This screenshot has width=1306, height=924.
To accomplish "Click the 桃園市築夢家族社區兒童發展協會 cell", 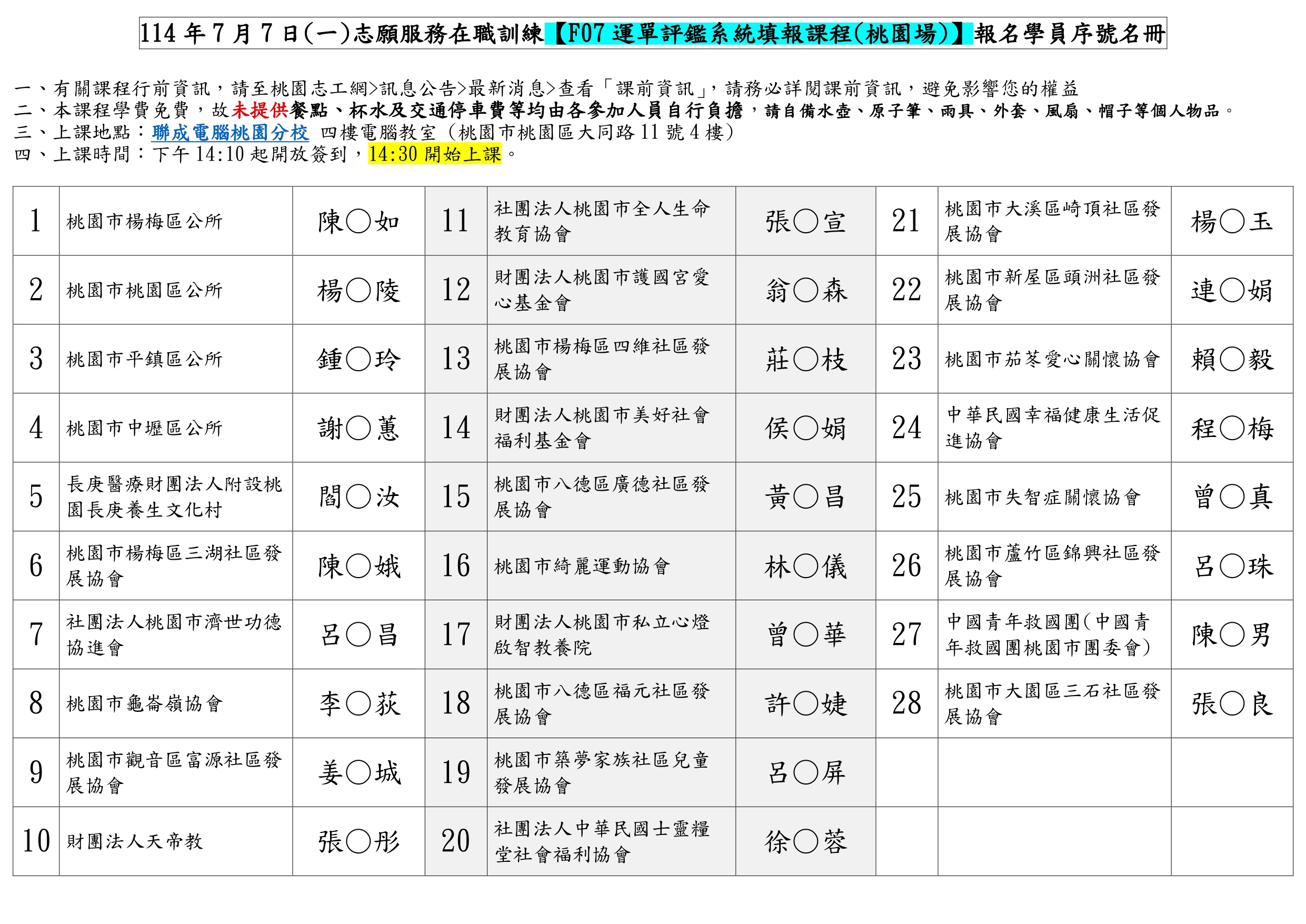I will [611, 772].
